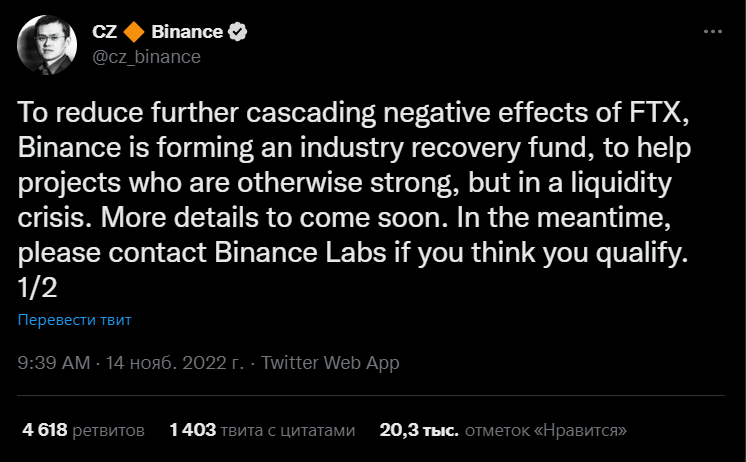Viewport: 746px width, 462px height.
Task: Click the Перевести твит translate link
Action: pyautogui.click(x=75, y=320)
